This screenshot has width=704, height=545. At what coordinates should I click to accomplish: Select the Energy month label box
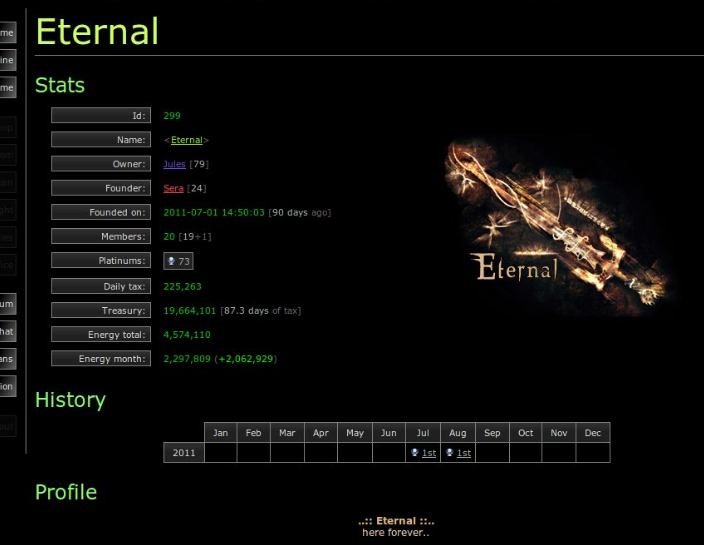tap(101, 358)
